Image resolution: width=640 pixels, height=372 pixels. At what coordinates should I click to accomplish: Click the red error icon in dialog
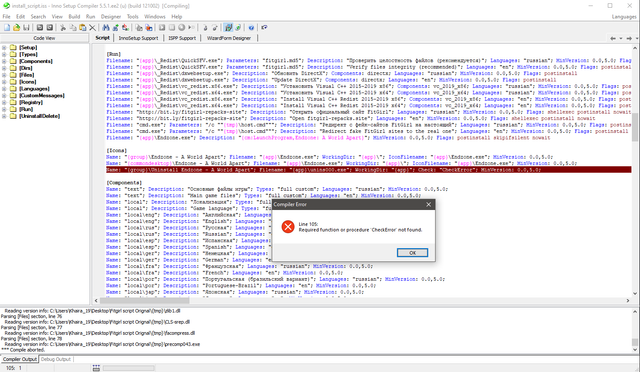click(288, 227)
